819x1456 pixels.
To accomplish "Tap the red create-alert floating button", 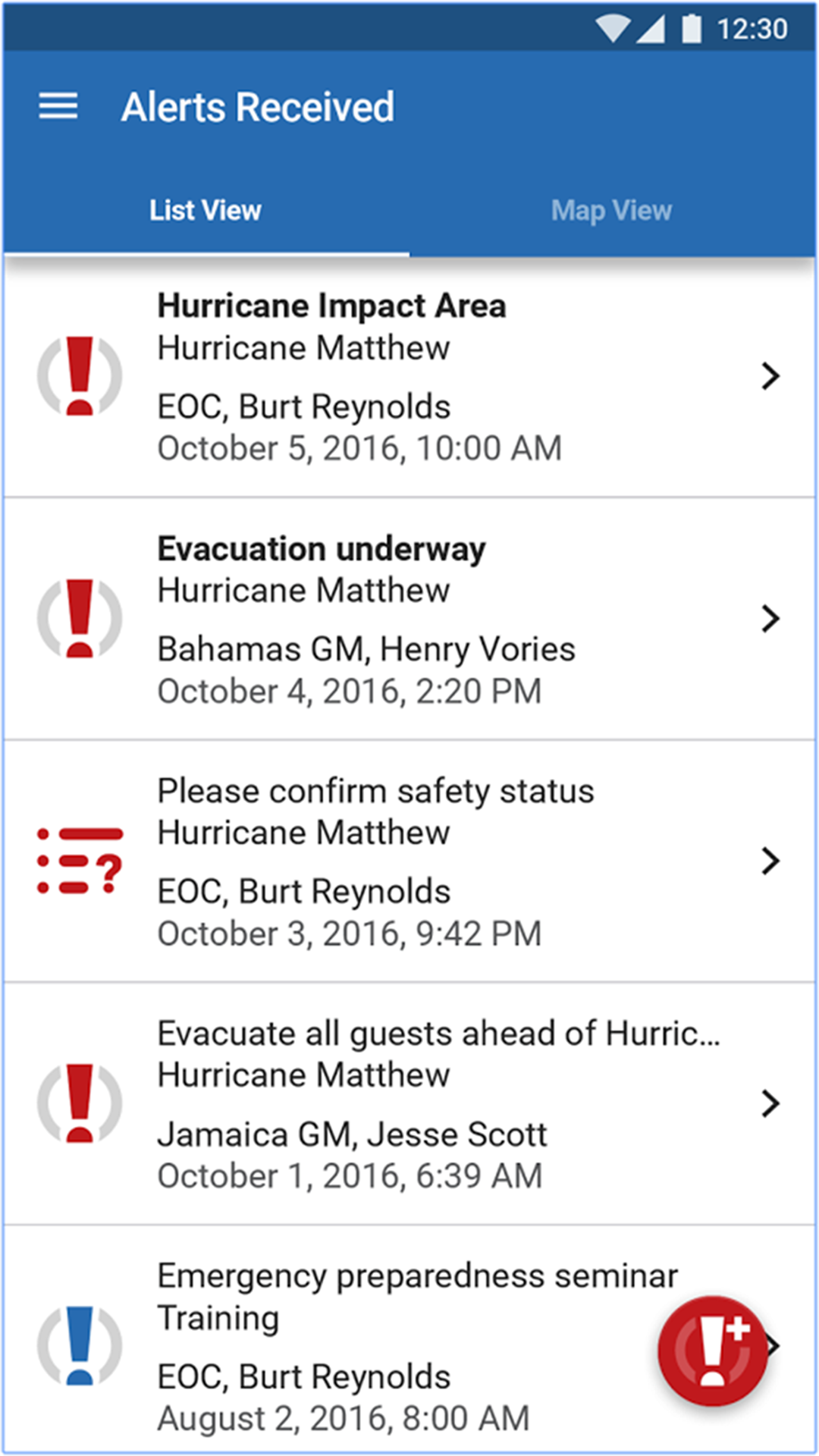I will 713,1351.
